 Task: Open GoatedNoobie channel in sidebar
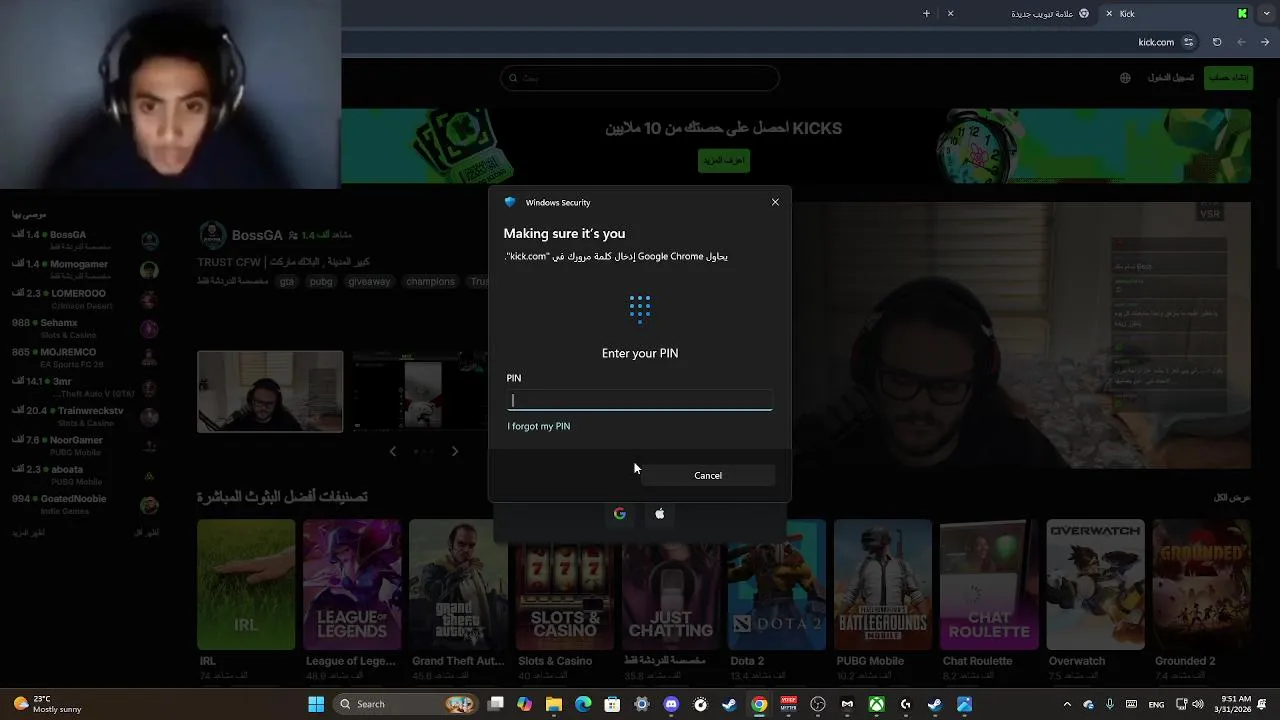click(x=85, y=504)
